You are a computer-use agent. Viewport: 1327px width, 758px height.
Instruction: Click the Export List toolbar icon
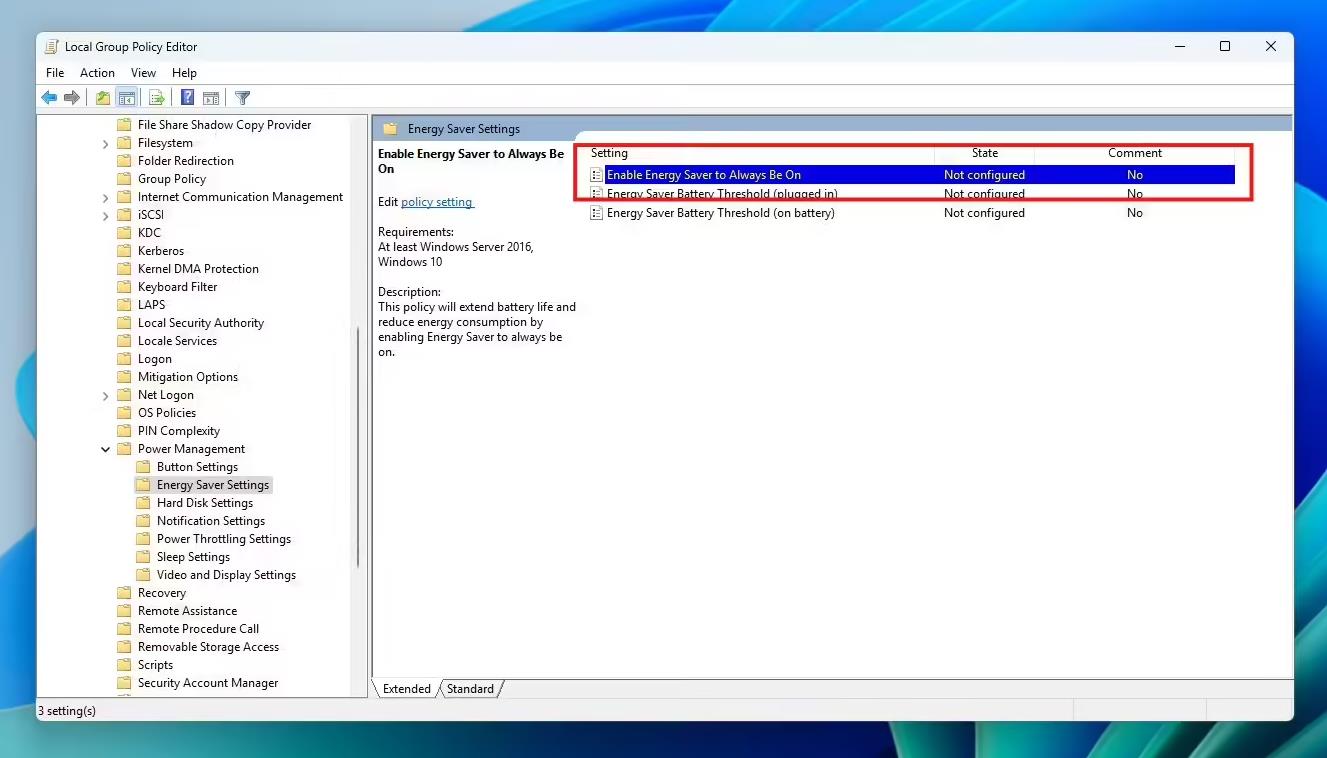coord(157,98)
